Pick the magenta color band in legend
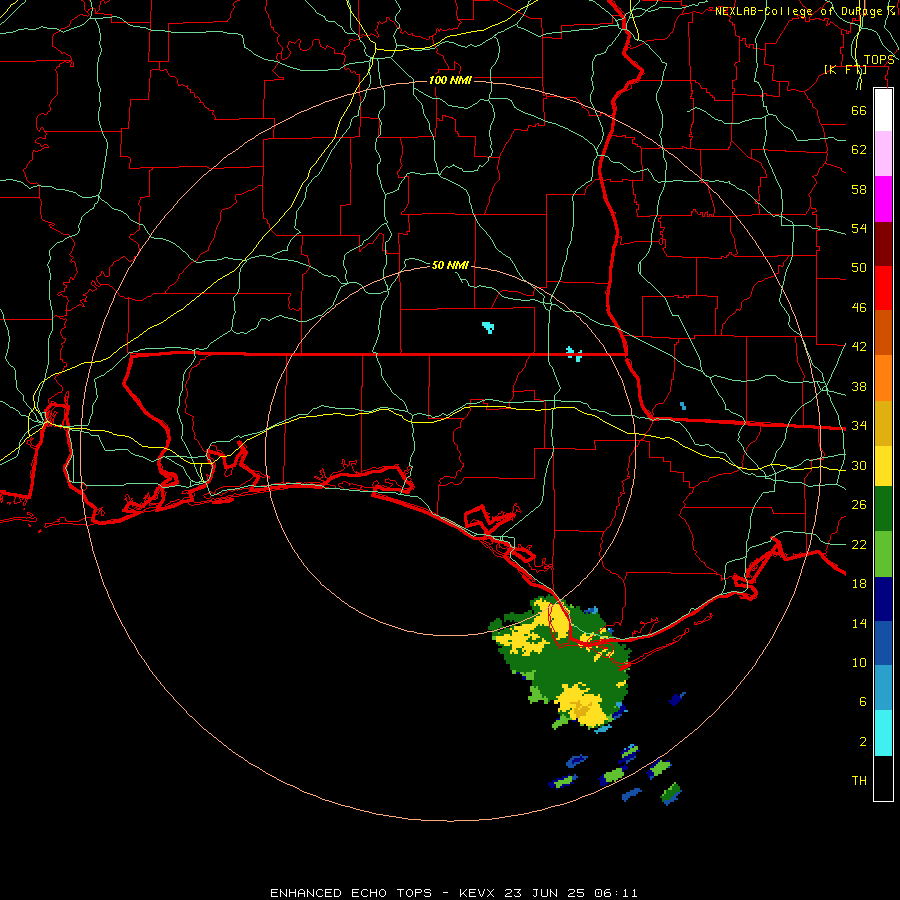The image size is (900, 900). tap(883, 199)
